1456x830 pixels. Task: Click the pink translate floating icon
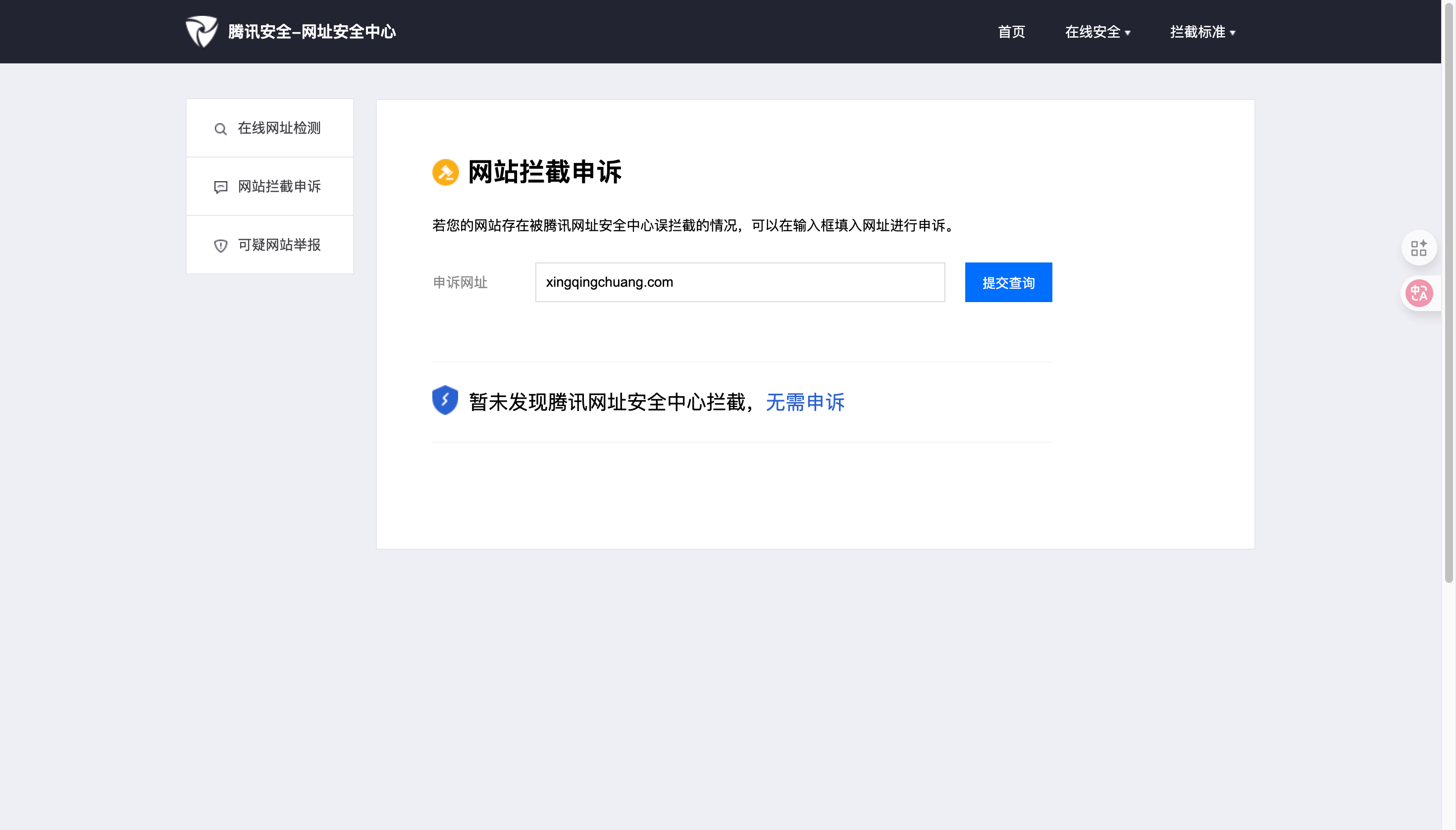coord(1418,294)
